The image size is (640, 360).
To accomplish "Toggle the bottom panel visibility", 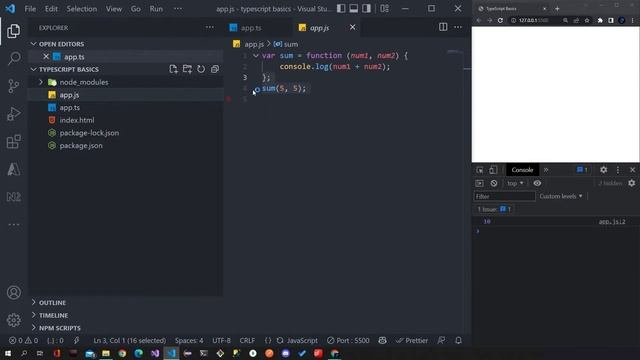I will click(353, 8).
